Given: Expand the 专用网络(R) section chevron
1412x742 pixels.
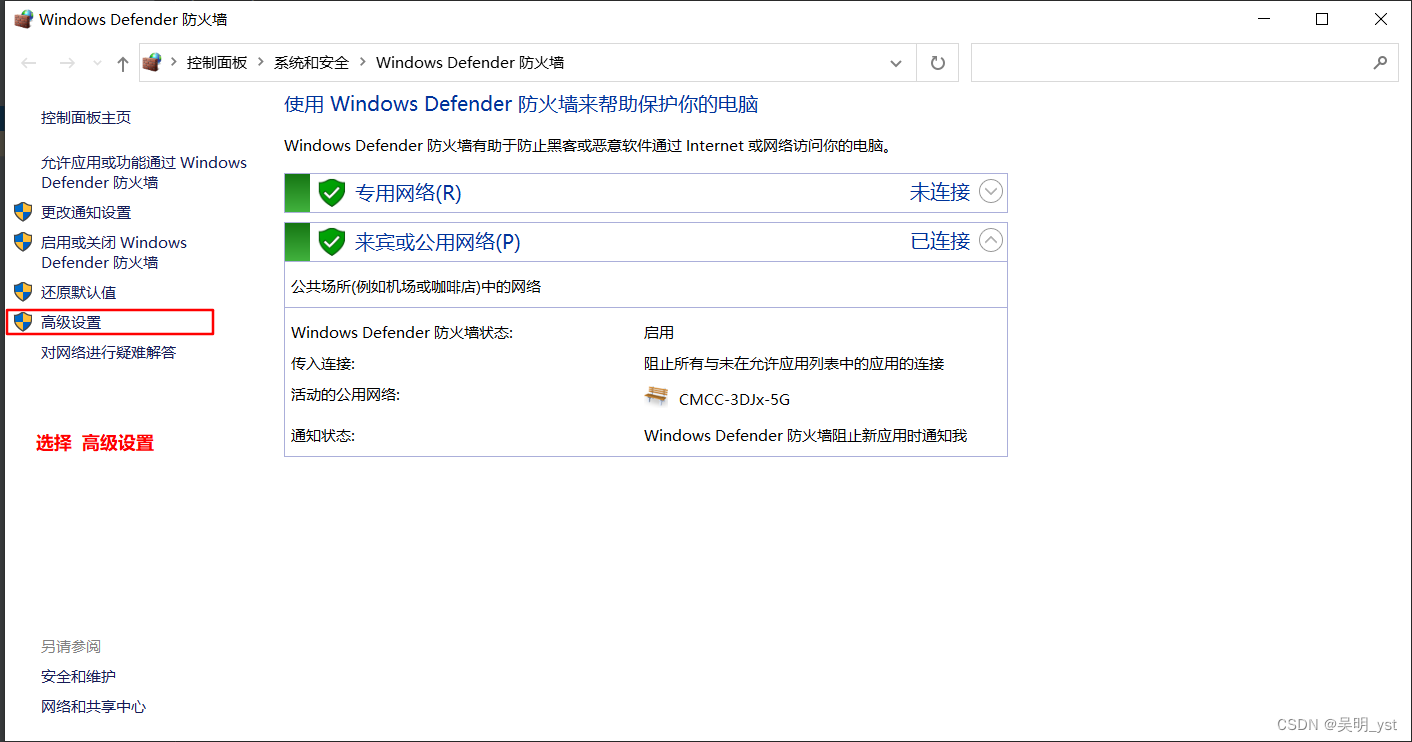Looking at the screenshot, I should coord(991,191).
